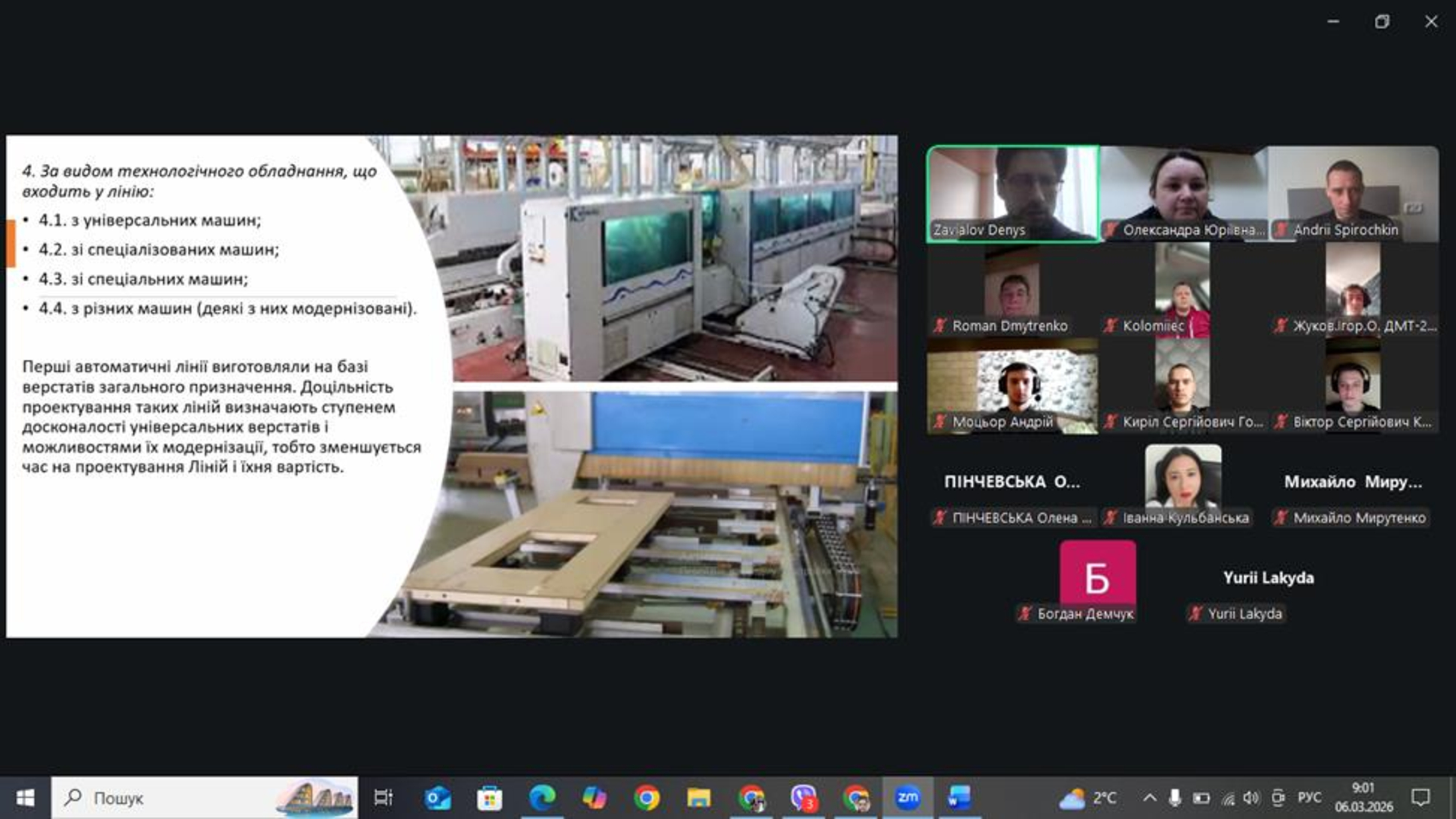Switch input language РУС indicator
The height and width of the screenshot is (819, 1456).
[1309, 798]
